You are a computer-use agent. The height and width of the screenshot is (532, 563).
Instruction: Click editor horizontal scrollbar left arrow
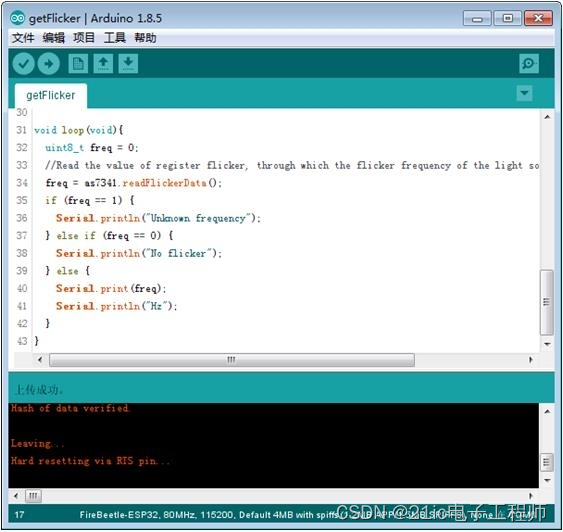tap(40, 360)
